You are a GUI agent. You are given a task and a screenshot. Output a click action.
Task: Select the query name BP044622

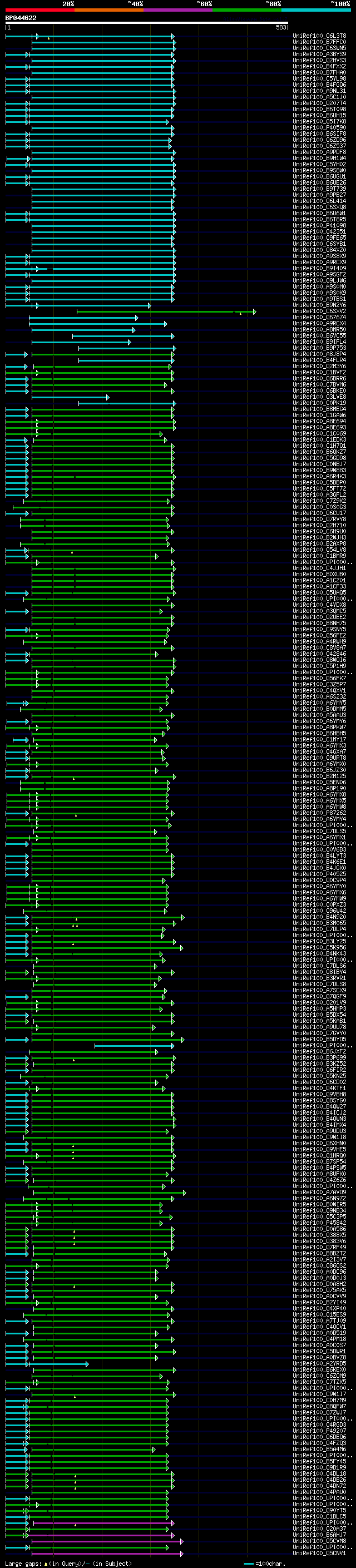(21, 18)
